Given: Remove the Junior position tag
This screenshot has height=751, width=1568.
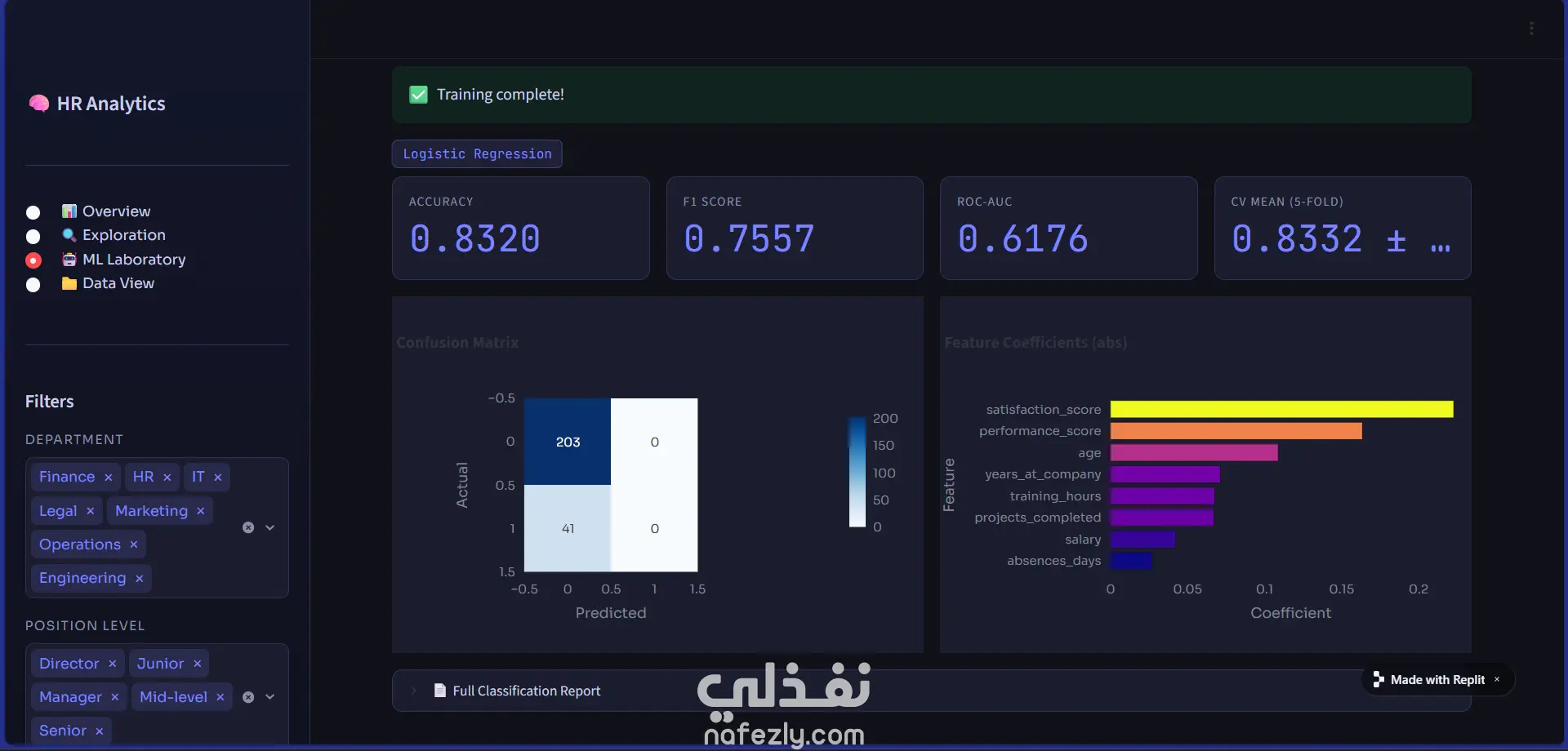Looking at the screenshot, I should [197, 664].
